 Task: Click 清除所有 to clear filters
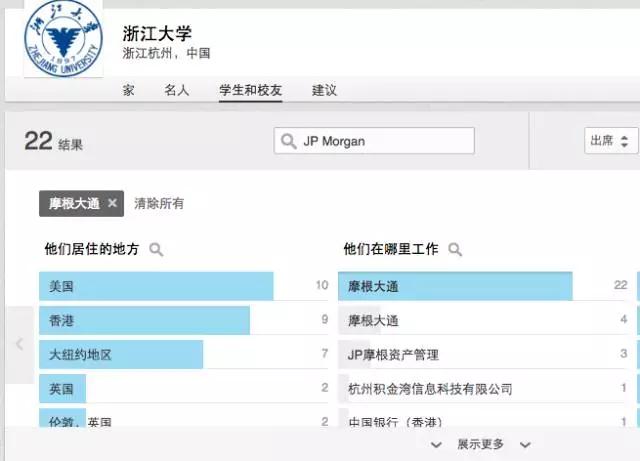pos(159,203)
